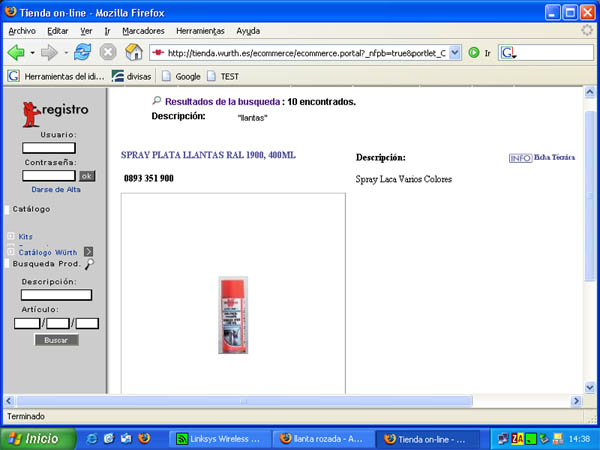
Task: Click the Kits link
Action: [25, 236]
